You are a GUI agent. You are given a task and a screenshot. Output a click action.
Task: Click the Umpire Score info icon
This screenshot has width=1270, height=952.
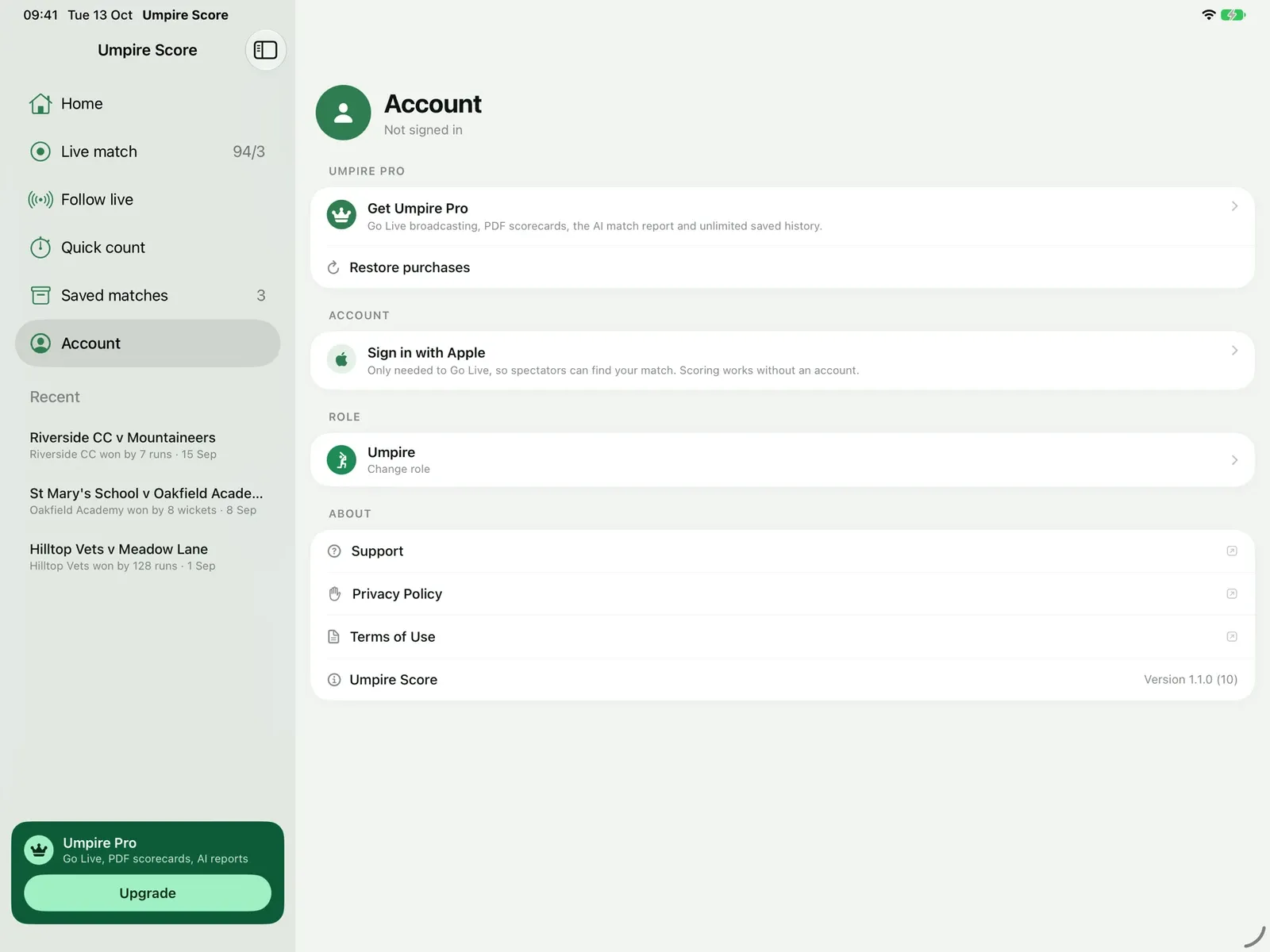click(334, 680)
